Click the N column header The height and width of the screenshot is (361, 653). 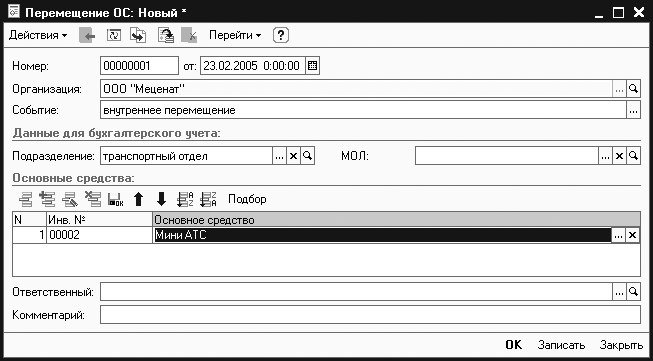30,219
